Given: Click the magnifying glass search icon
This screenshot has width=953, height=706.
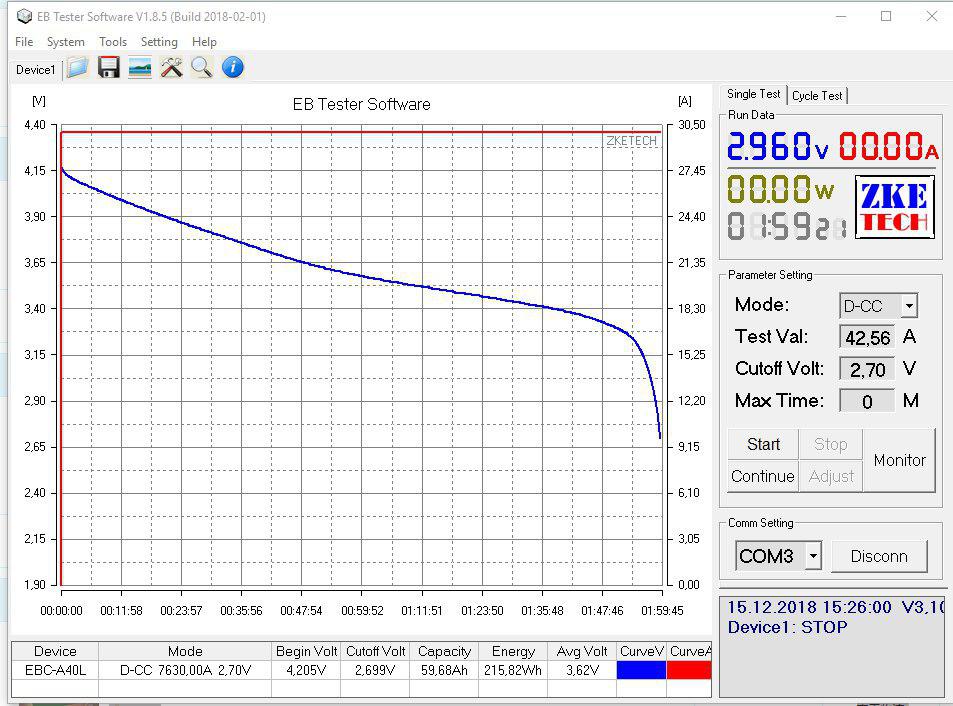Looking at the screenshot, I should [202, 67].
